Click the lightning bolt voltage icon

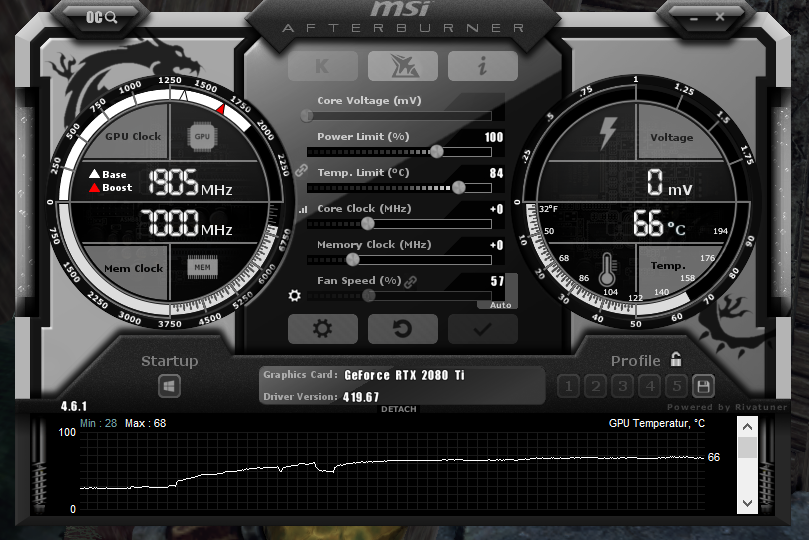coord(608,133)
